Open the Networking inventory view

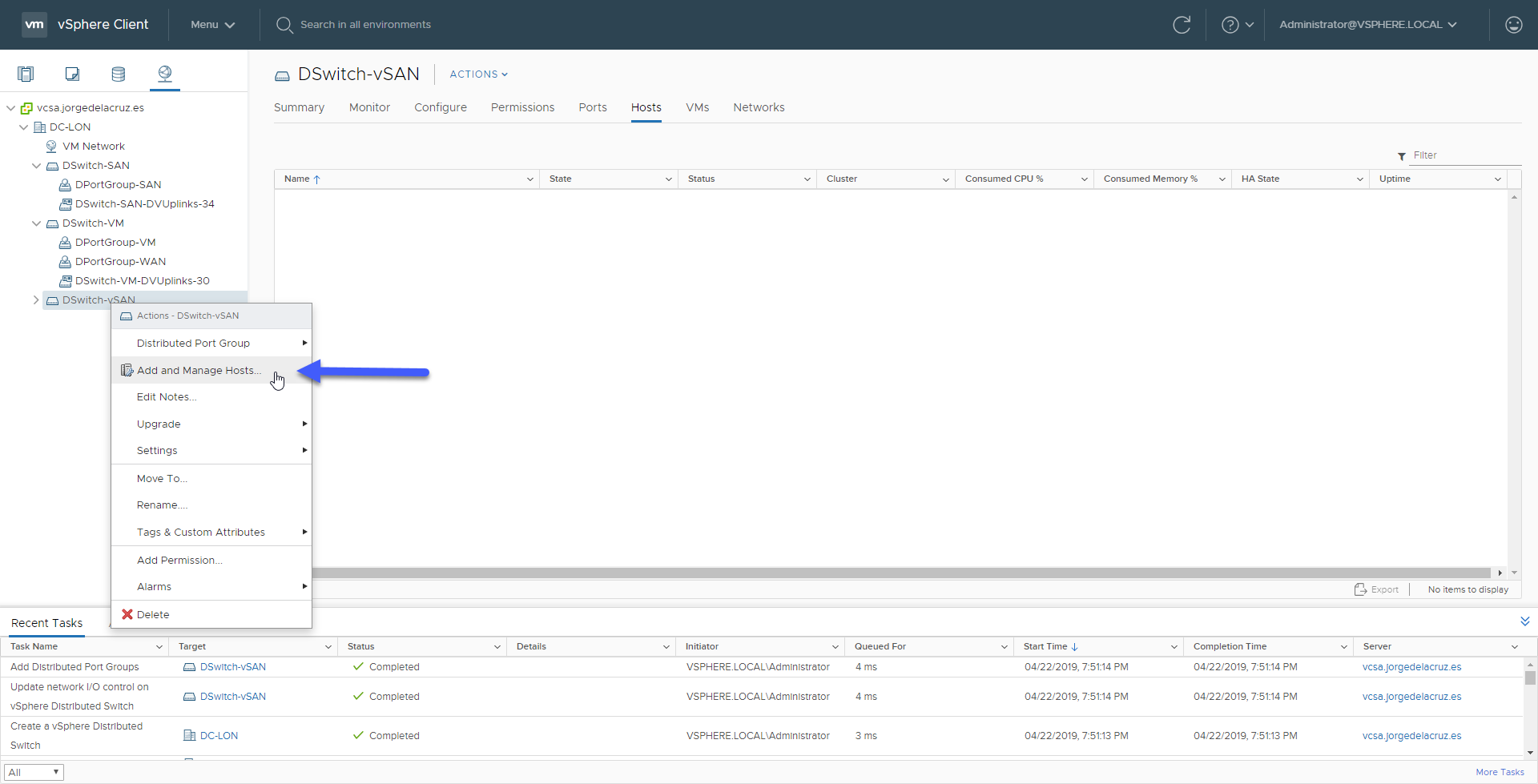(165, 74)
